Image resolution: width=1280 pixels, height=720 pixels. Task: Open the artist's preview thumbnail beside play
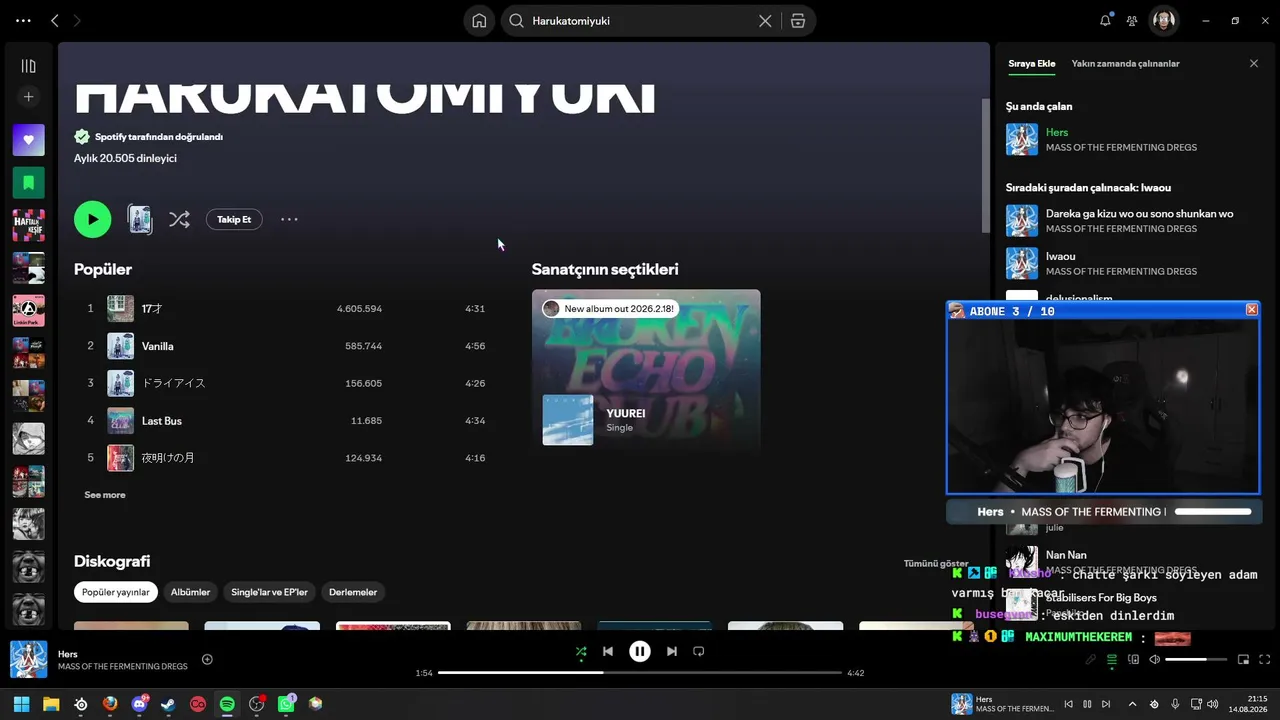coord(140,219)
